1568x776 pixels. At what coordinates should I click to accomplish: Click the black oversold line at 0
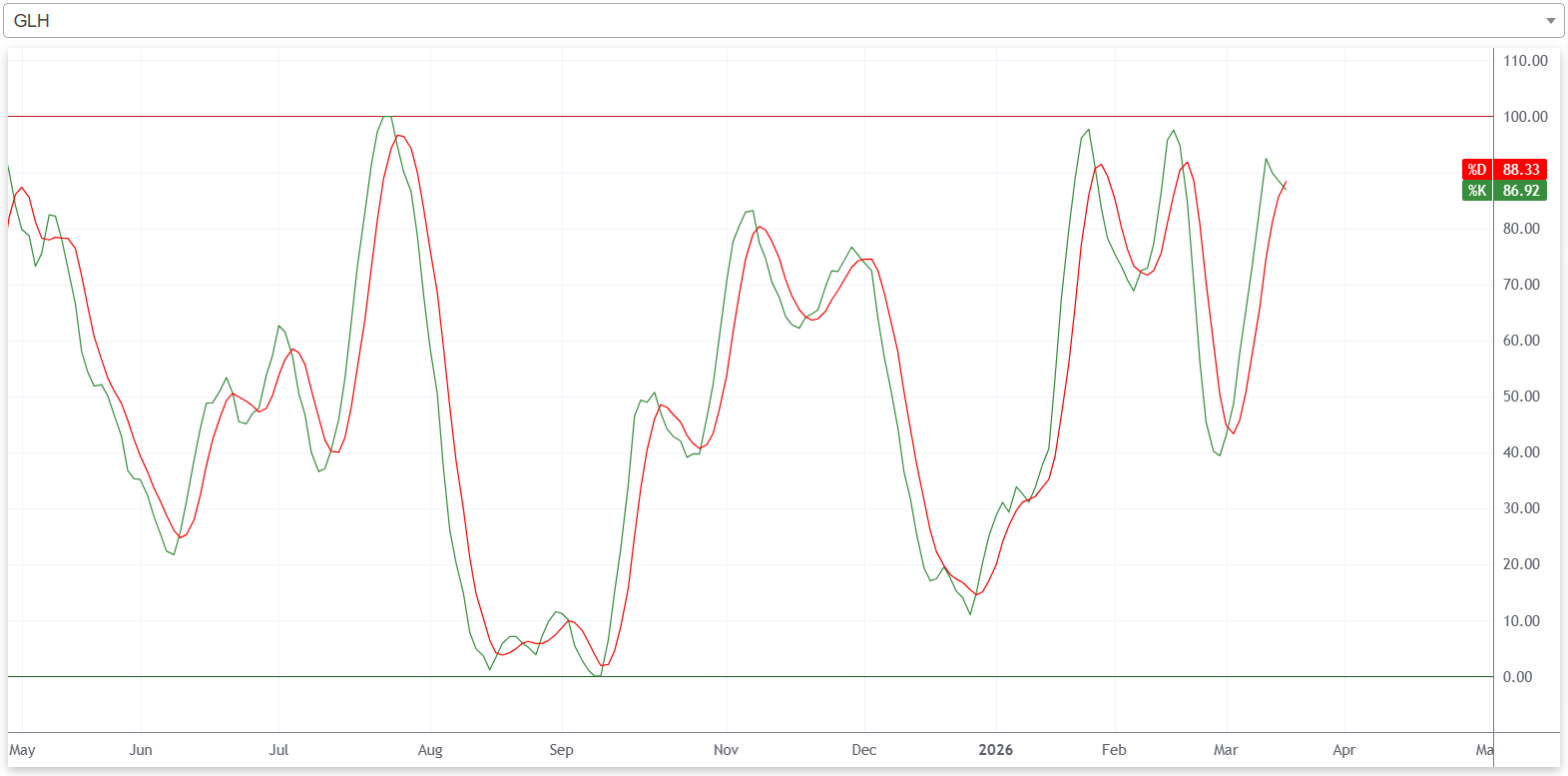[798, 677]
